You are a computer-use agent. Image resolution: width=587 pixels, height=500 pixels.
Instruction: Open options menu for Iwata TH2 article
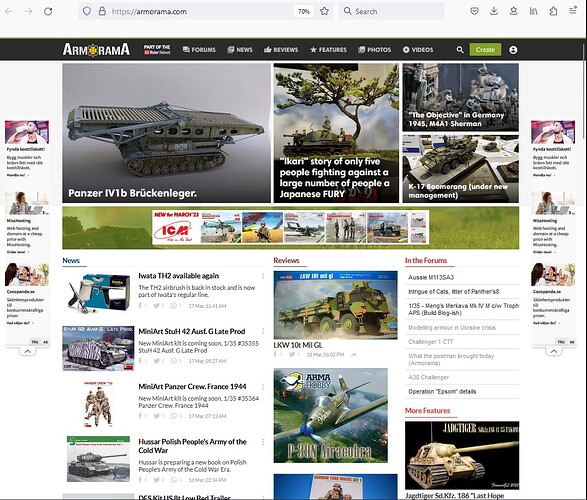pyautogui.click(x=263, y=276)
